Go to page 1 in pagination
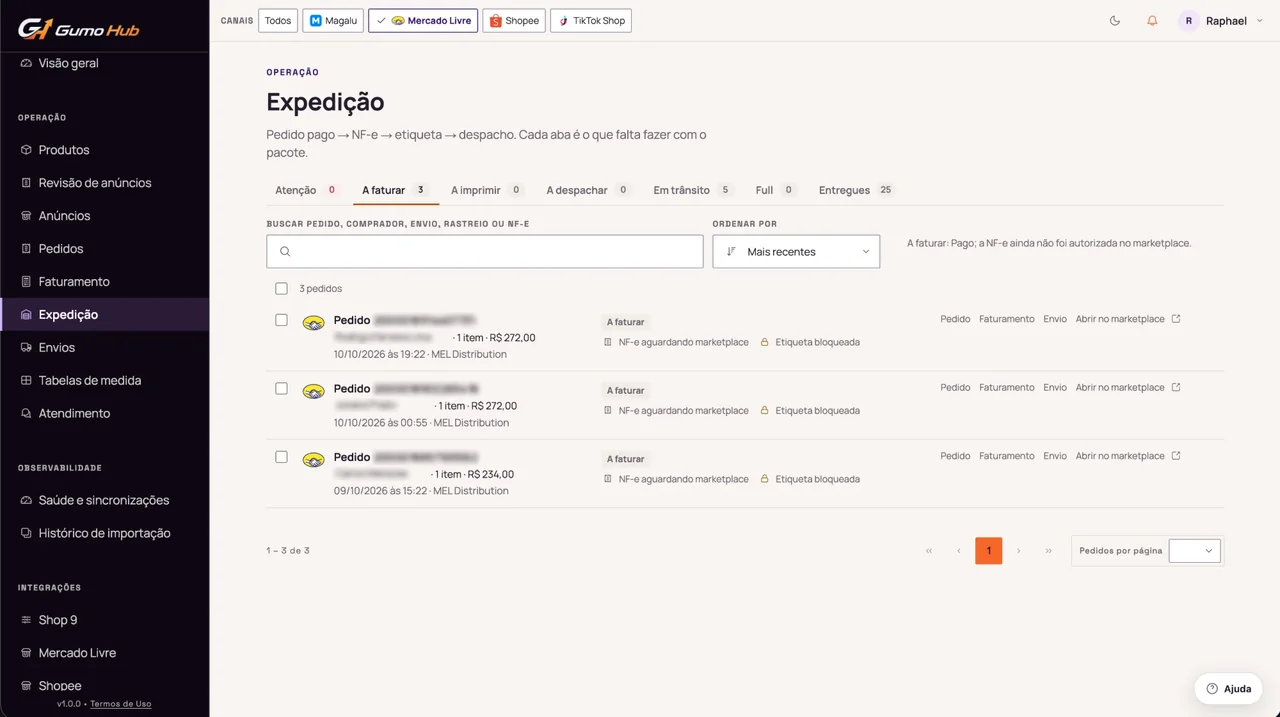 pos(988,551)
